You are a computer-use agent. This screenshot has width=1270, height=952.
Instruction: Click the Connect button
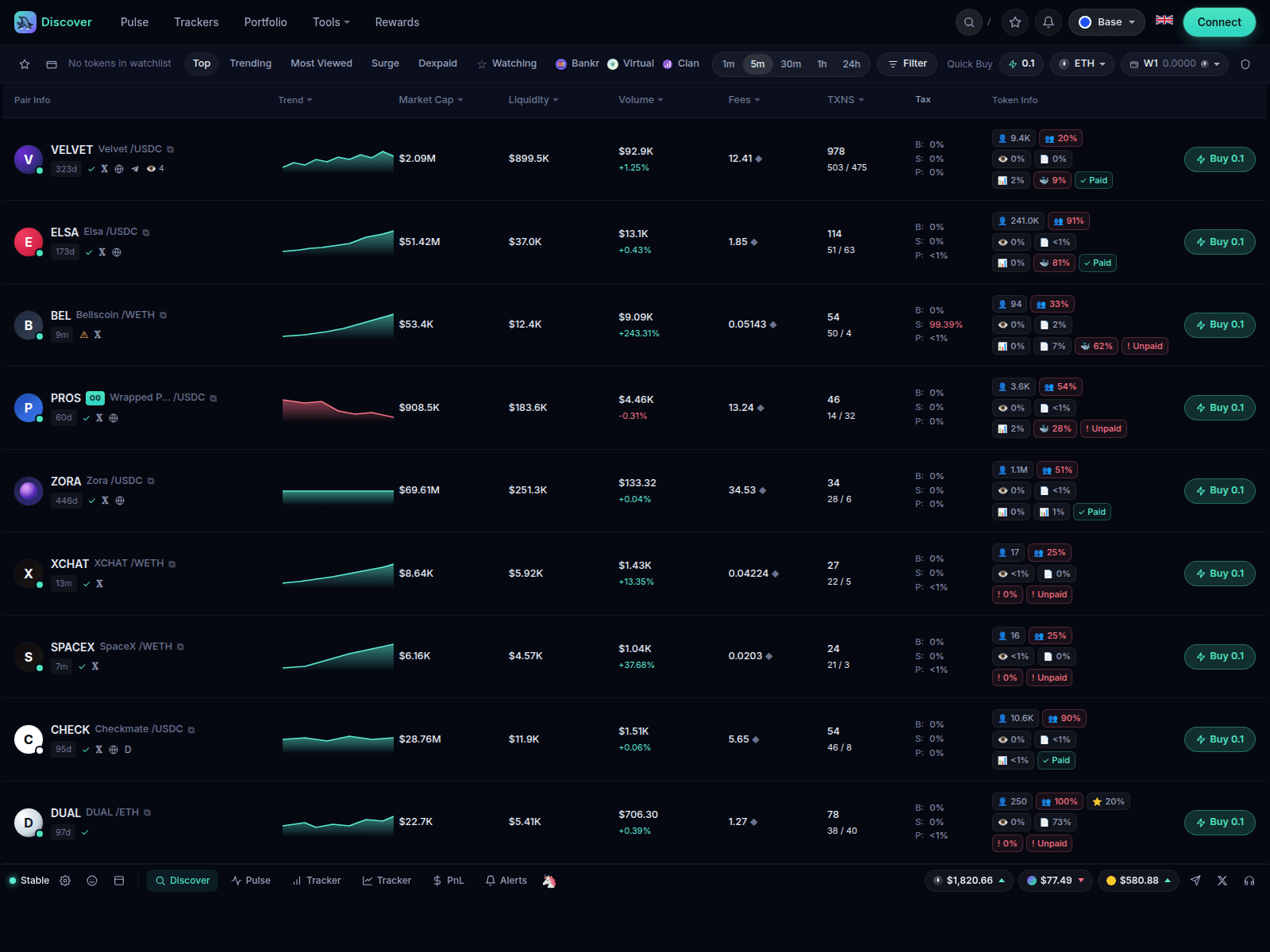tap(1219, 22)
